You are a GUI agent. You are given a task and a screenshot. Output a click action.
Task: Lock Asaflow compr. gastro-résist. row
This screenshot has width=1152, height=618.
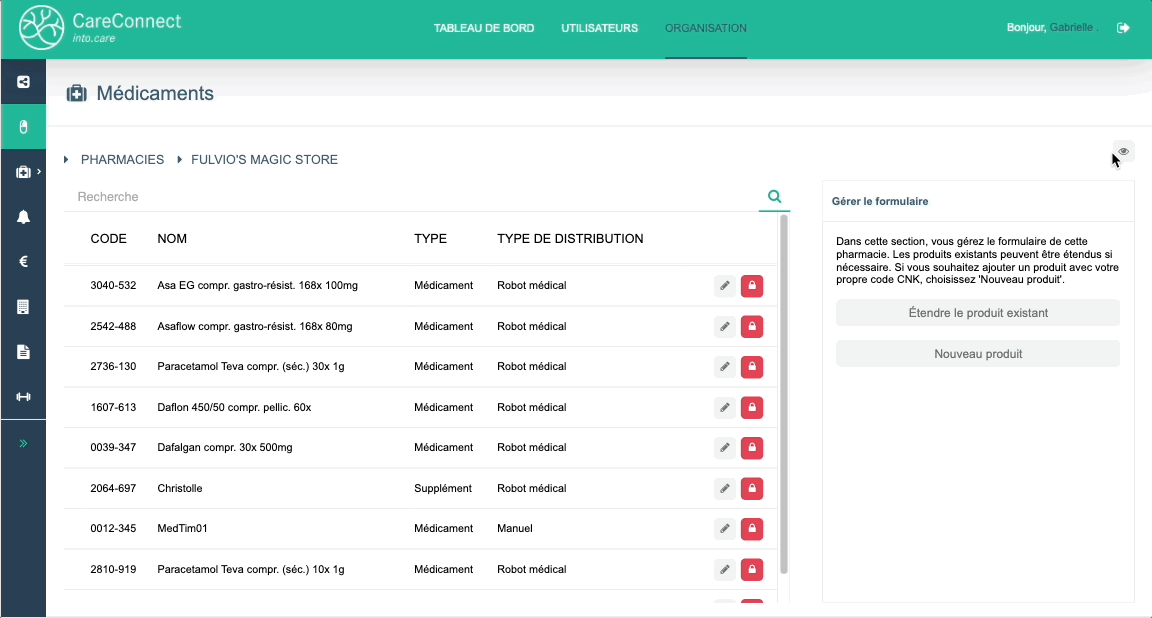752,326
